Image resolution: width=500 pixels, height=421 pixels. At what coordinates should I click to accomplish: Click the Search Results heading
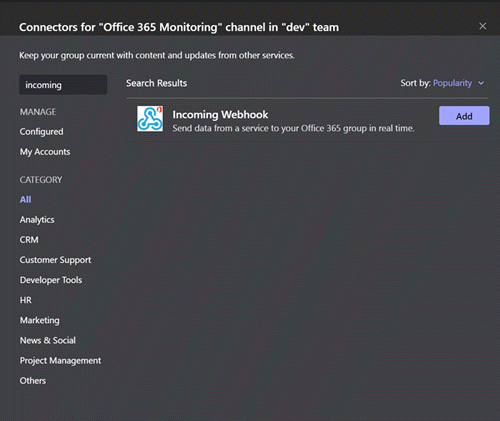pyautogui.click(x=156, y=83)
